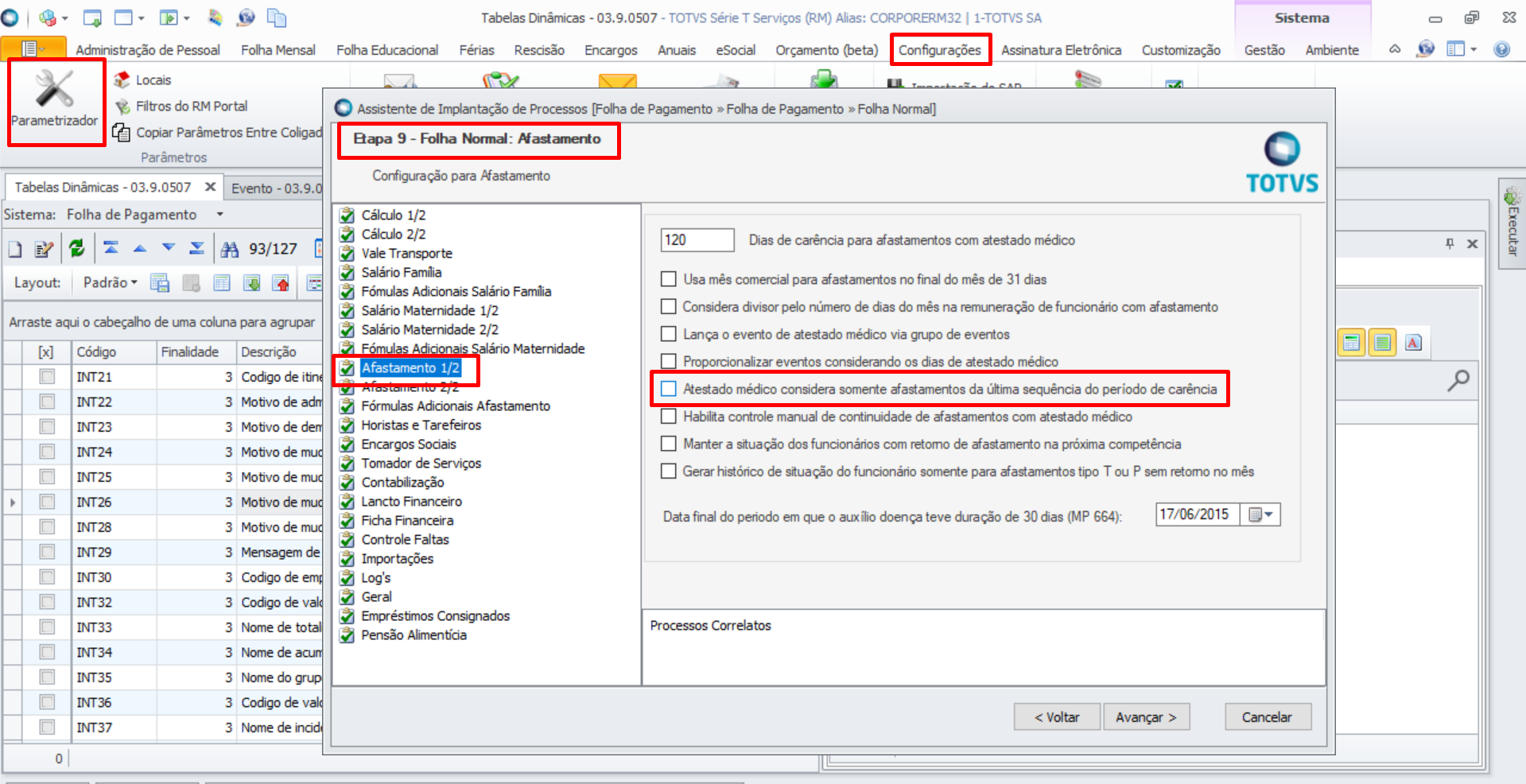Click the Cancelar button
Image resolution: width=1526 pixels, height=784 pixels.
[1268, 717]
